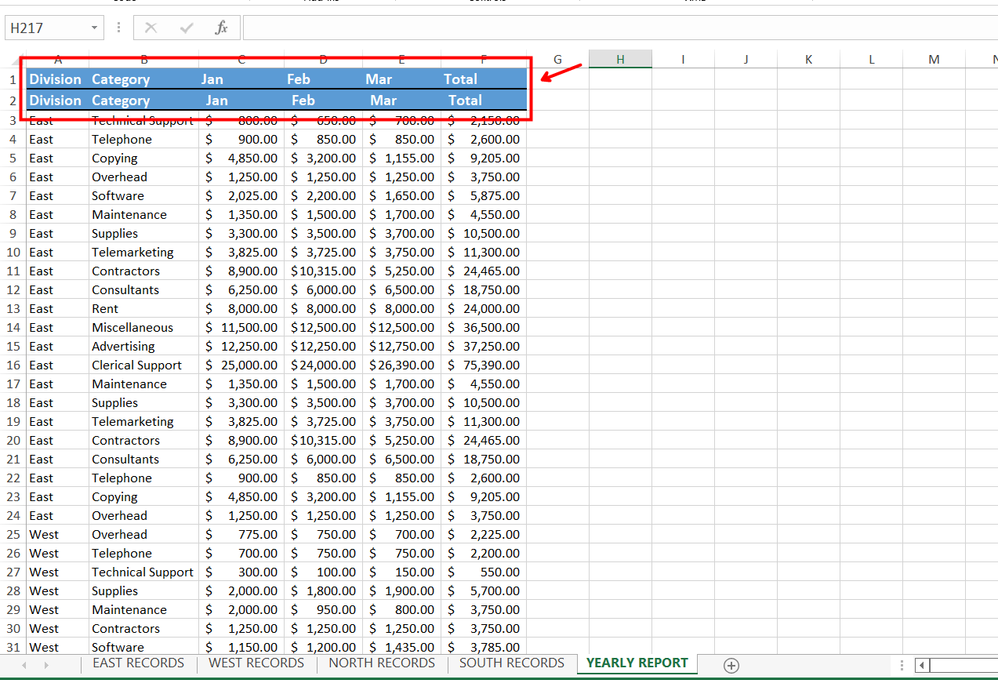This screenshot has height=680, width=998.
Task: Select column M header
Action: click(x=934, y=59)
